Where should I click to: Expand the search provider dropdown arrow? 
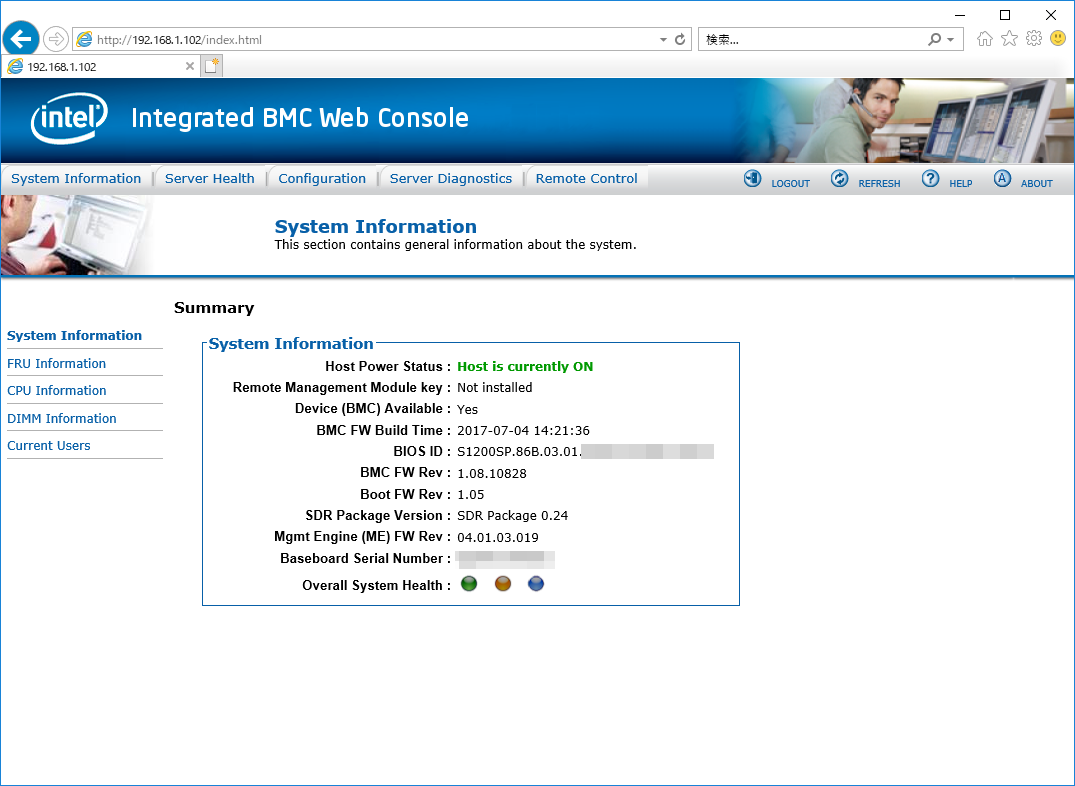(950, 40)
